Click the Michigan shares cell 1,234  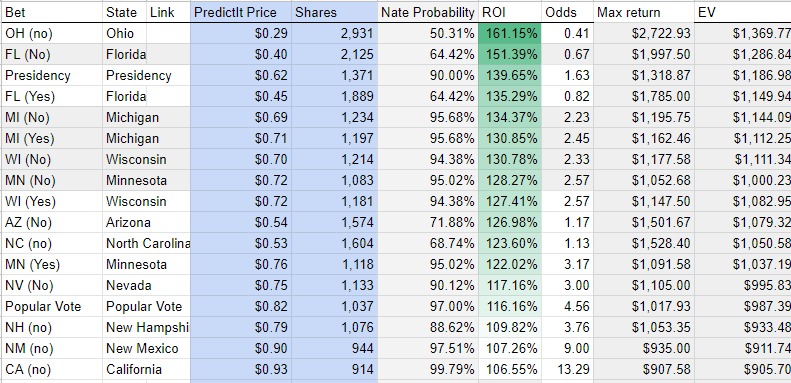click(334, 117)
